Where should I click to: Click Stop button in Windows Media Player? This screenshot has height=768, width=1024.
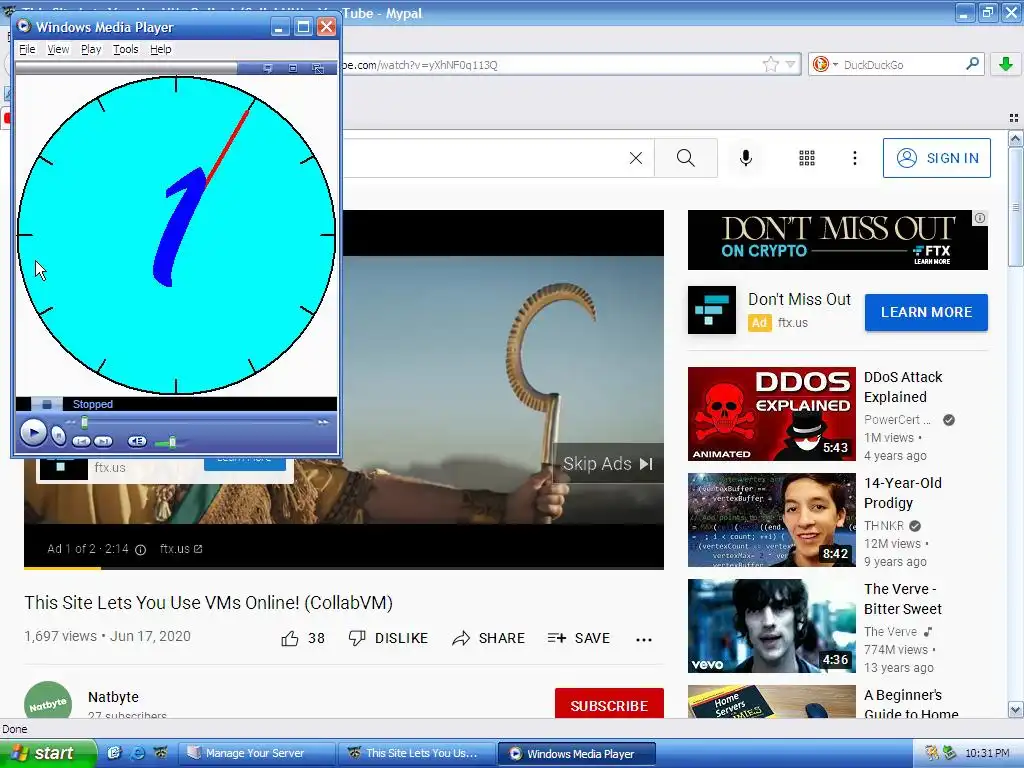58,436
